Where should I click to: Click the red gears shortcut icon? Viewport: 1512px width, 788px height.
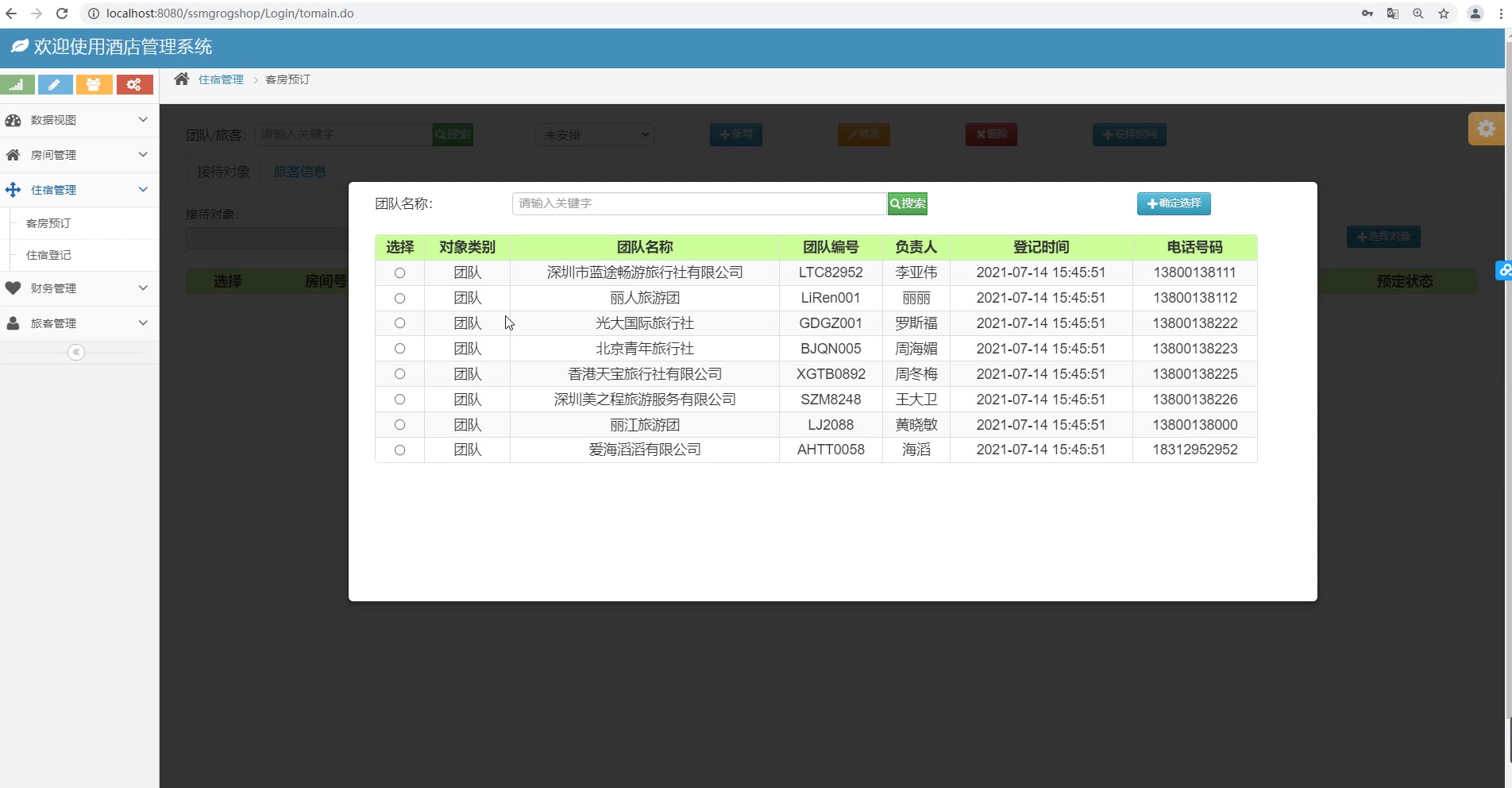pos(134,84)
